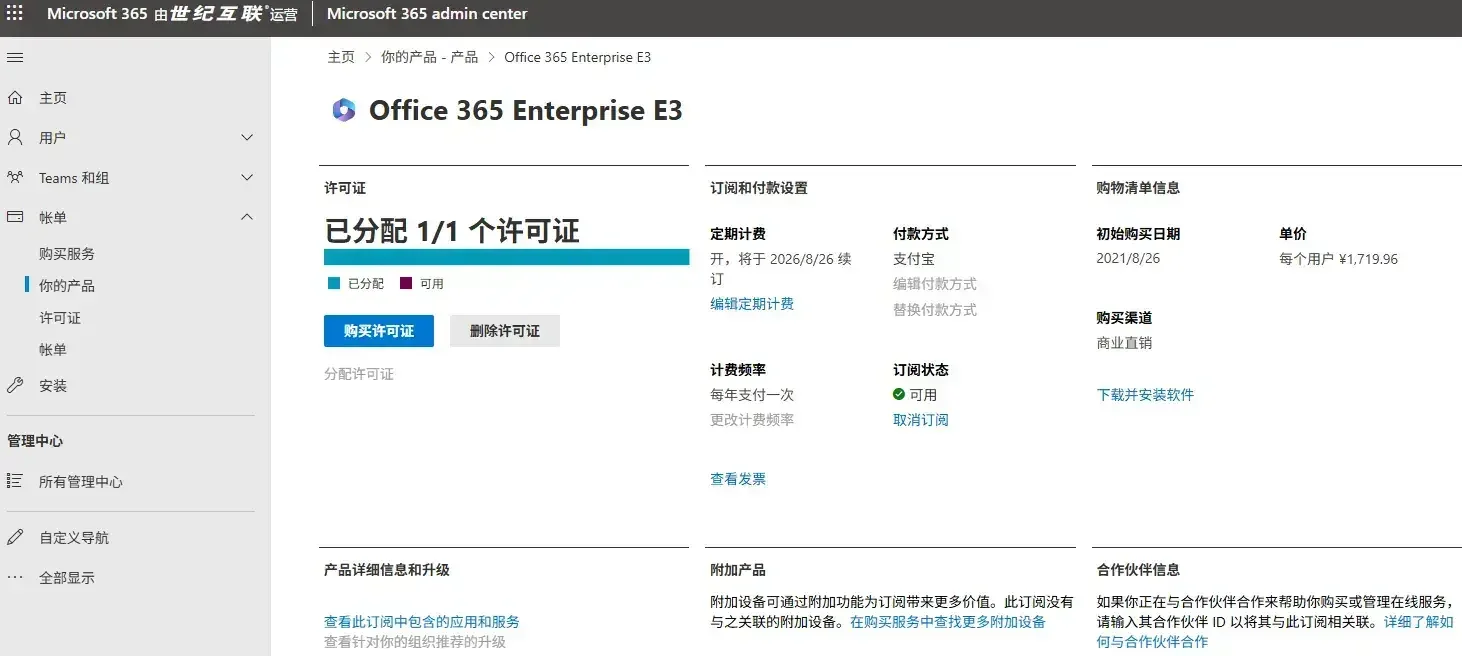Click the purple 可用 legend swatch

pyautogui.click(x=406, y=284)
